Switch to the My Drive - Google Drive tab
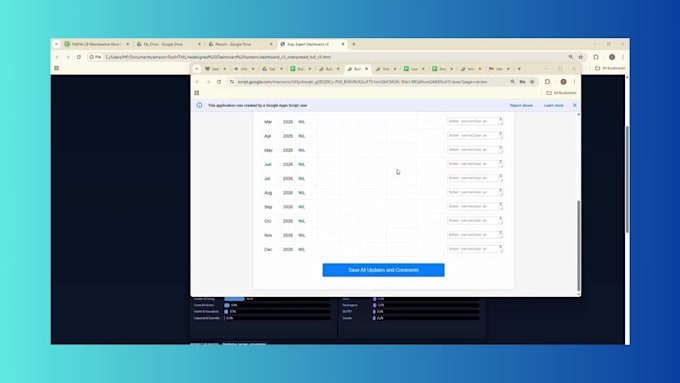The width and height of the screenshot is (680, 383). [167, 44]
